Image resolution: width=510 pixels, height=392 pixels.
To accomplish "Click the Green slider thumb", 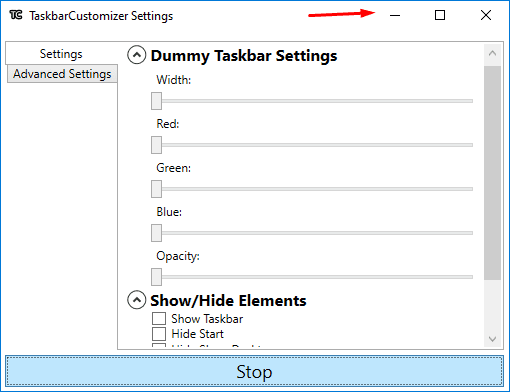I will [156, 189].
